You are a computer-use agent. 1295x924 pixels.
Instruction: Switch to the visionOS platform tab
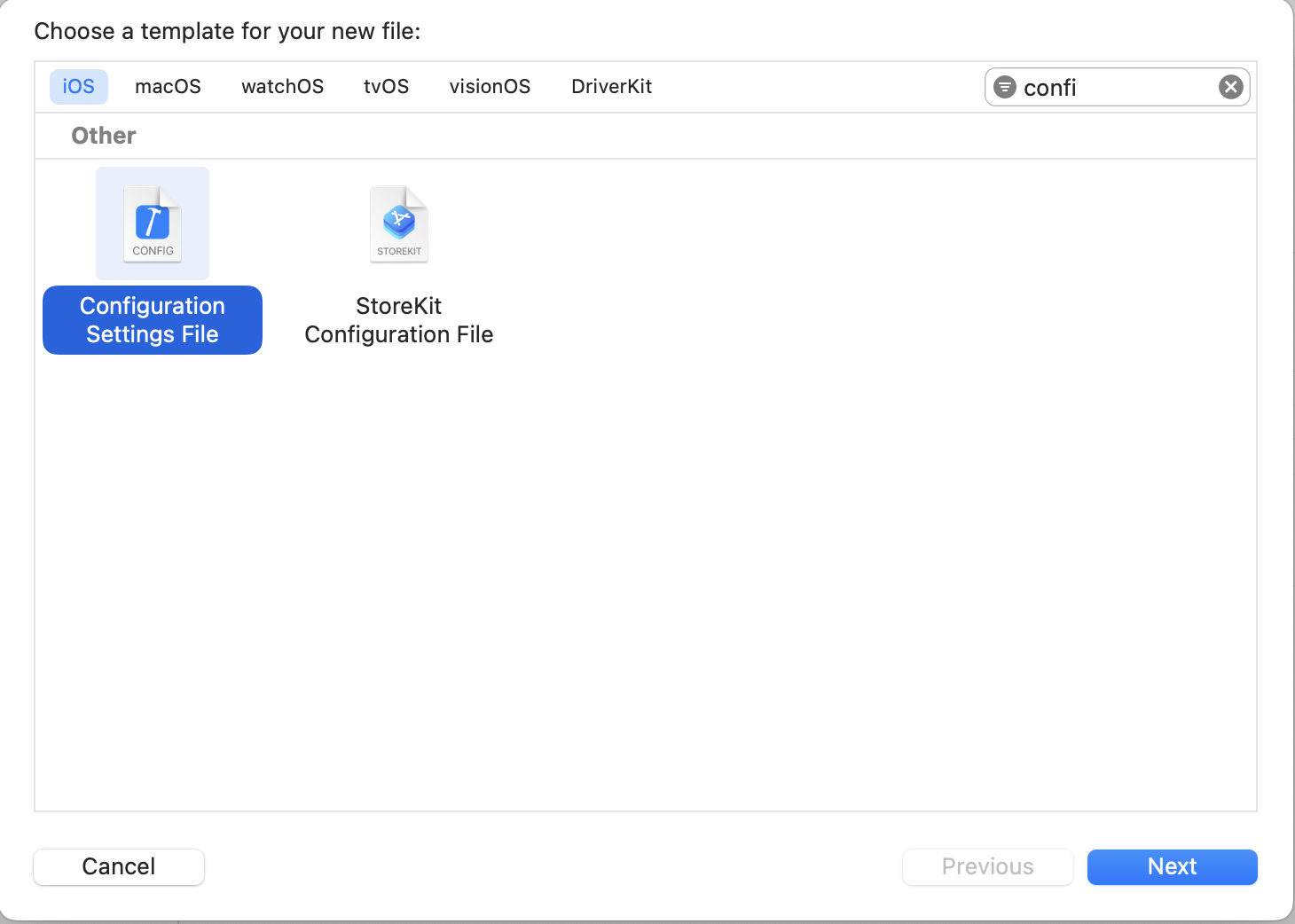coord(491,87)
